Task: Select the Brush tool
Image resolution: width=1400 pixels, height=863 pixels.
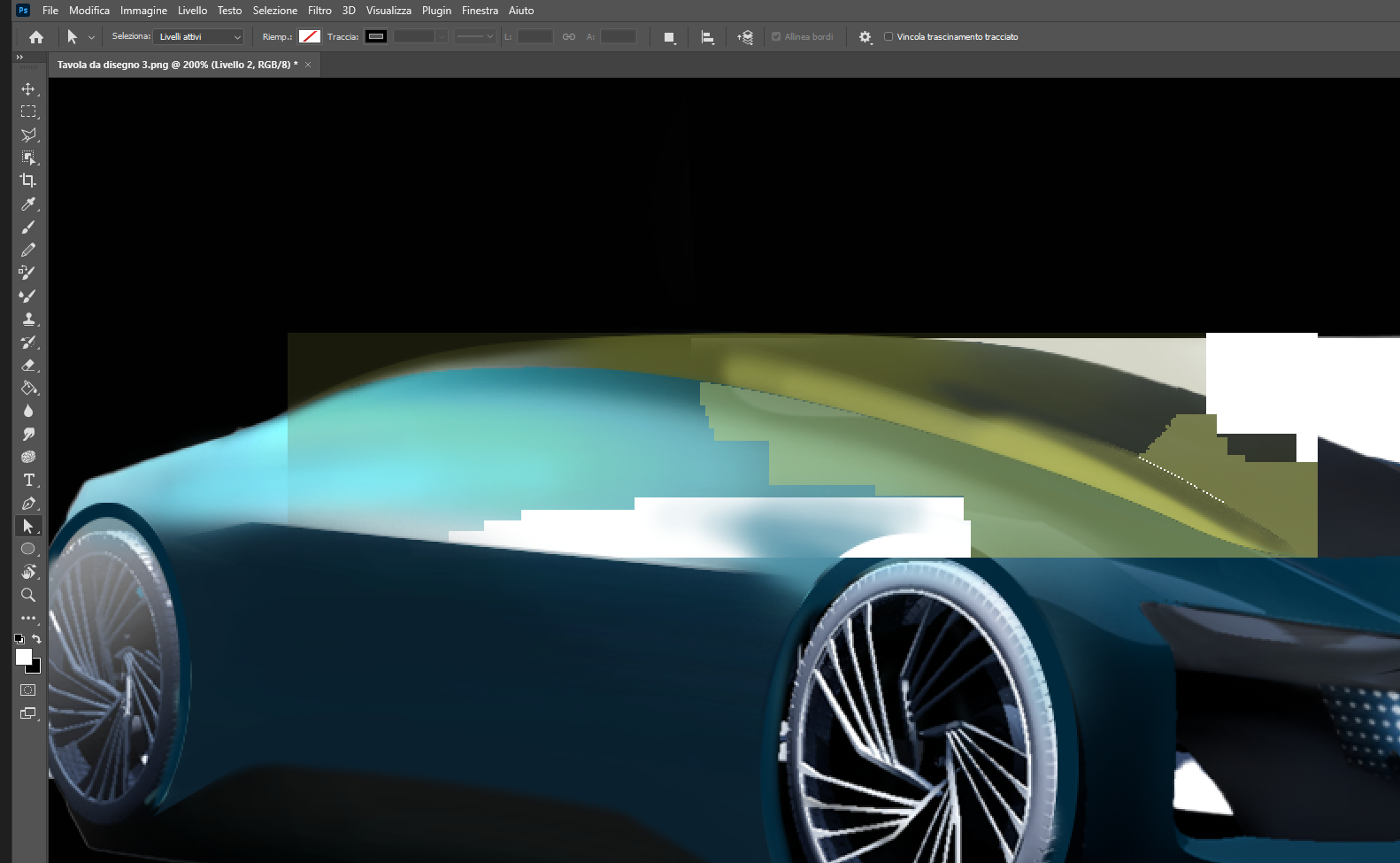Action: click(28, 227)
